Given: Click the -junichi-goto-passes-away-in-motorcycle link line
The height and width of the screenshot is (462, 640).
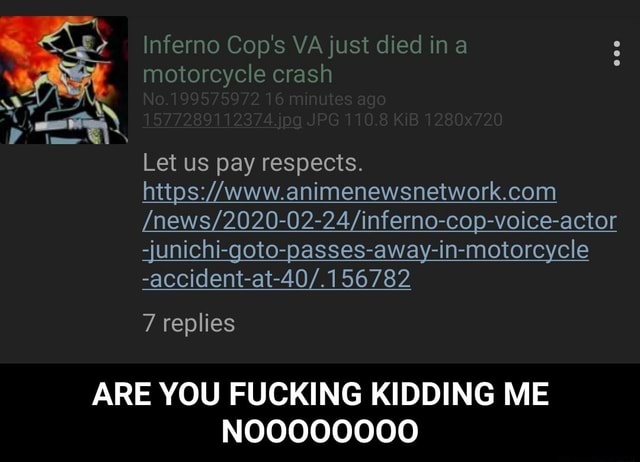Looking at the screenshot, I should (365, 250).
